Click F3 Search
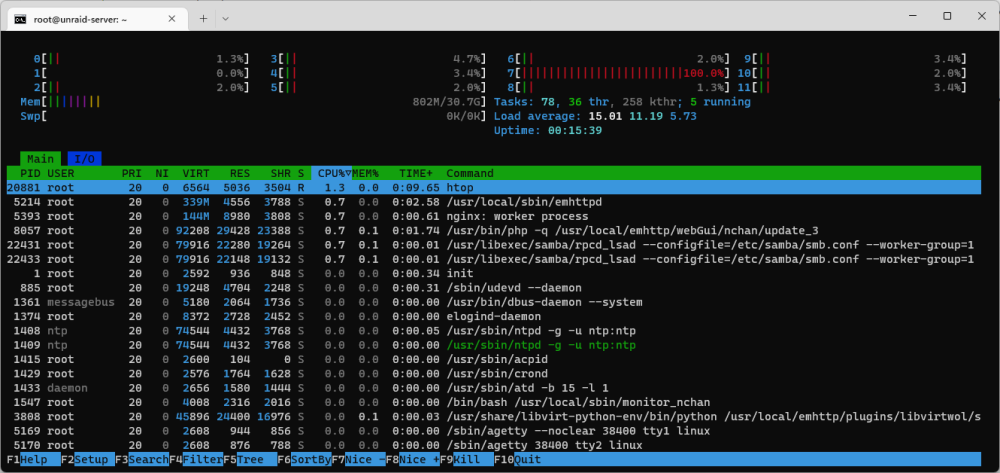1000x473 pixels. 142,460
